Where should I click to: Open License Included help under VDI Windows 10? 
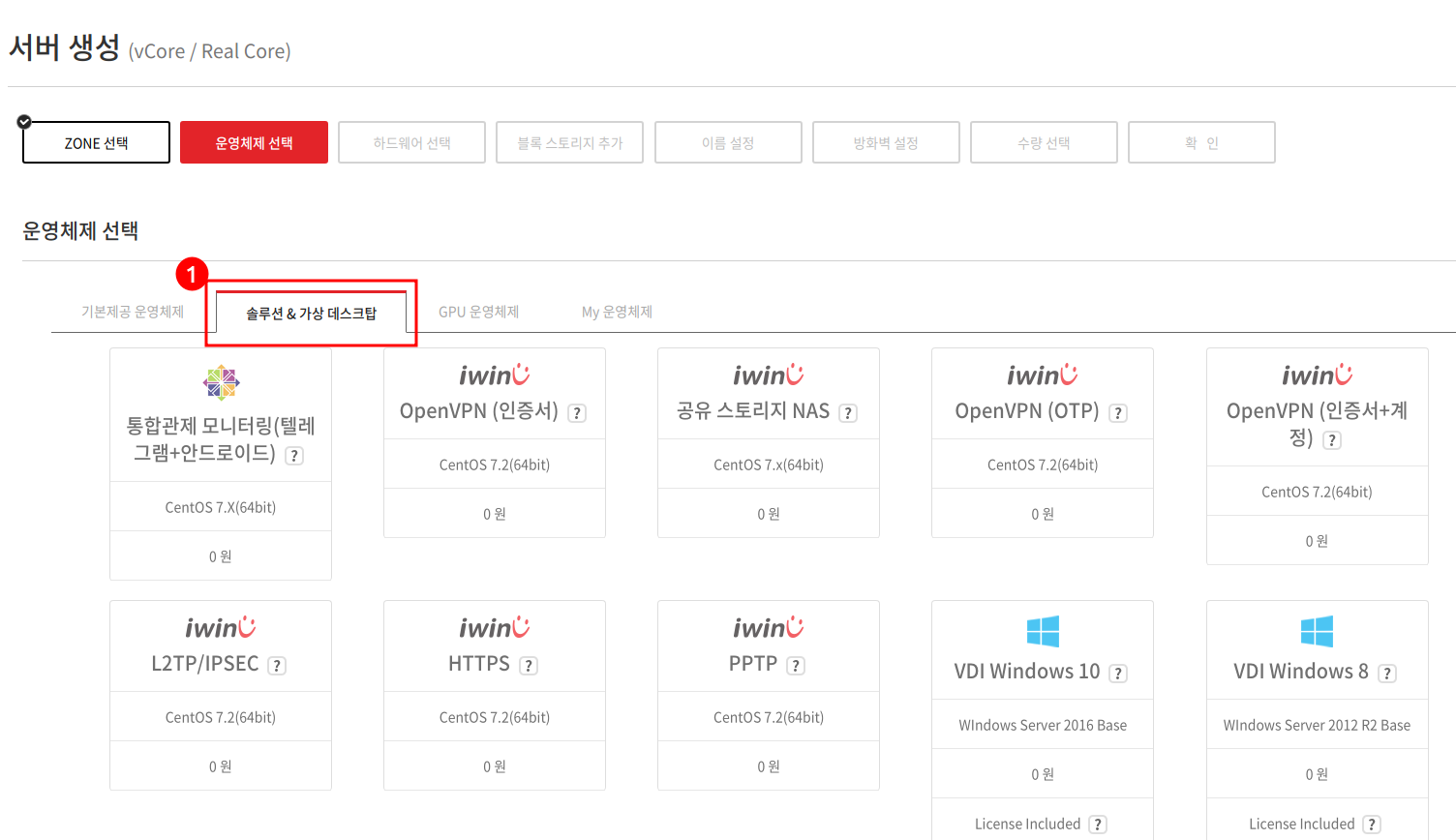[x=1098, y=825]
